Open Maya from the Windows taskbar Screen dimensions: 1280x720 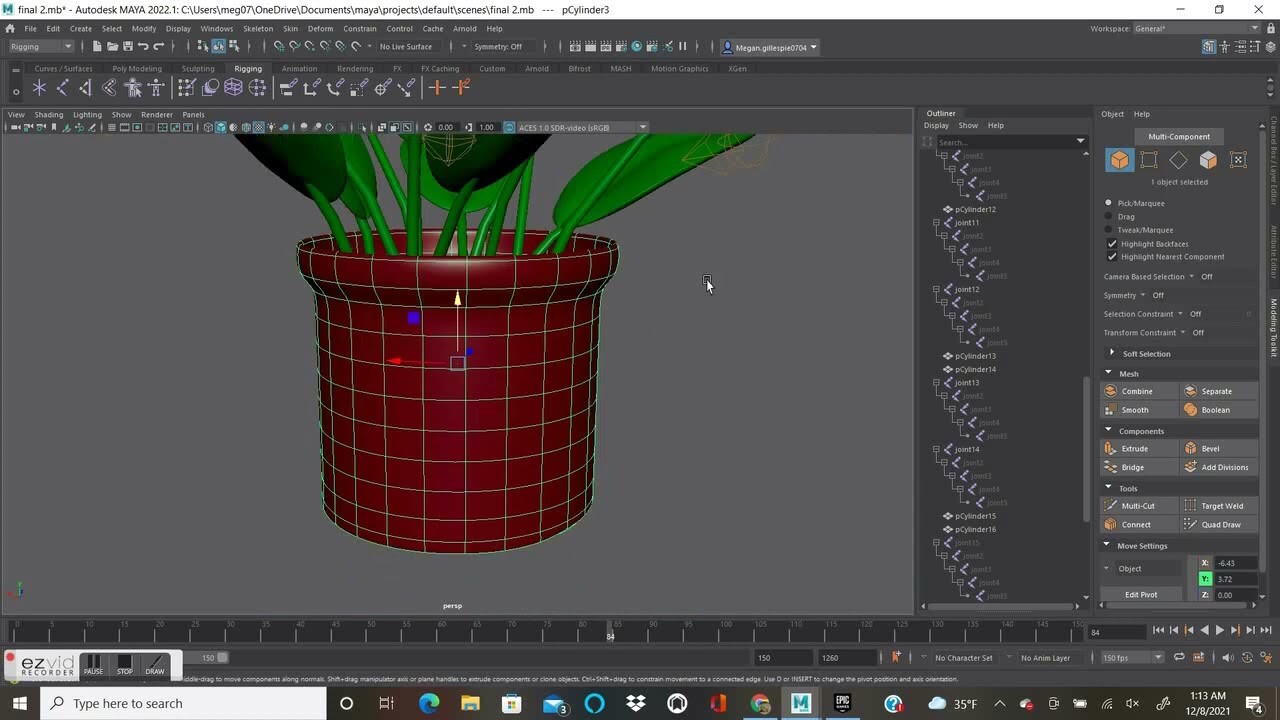tap(800, 703)
